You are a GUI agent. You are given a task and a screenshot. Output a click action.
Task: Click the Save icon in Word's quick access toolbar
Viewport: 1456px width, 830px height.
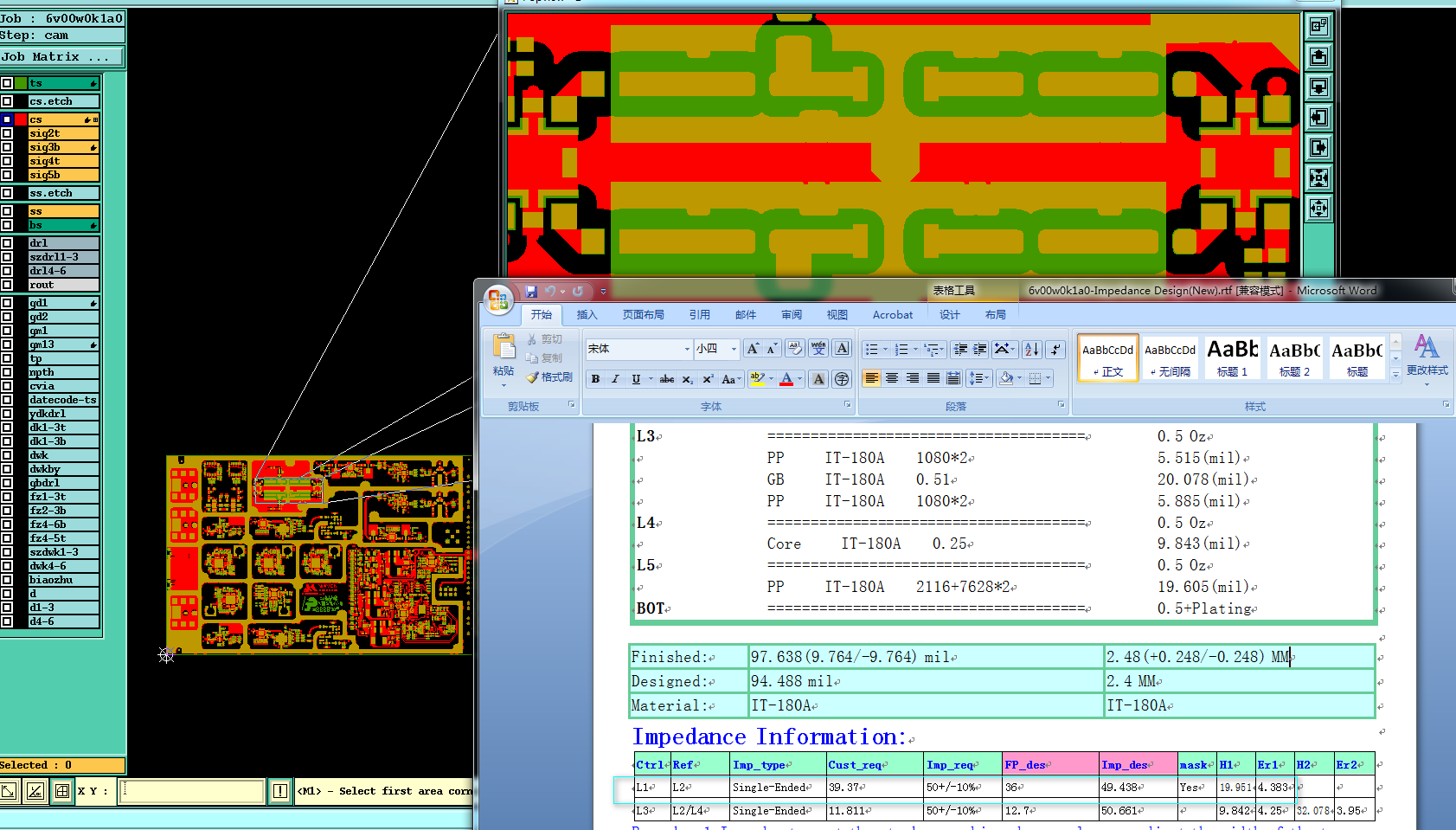531,292
